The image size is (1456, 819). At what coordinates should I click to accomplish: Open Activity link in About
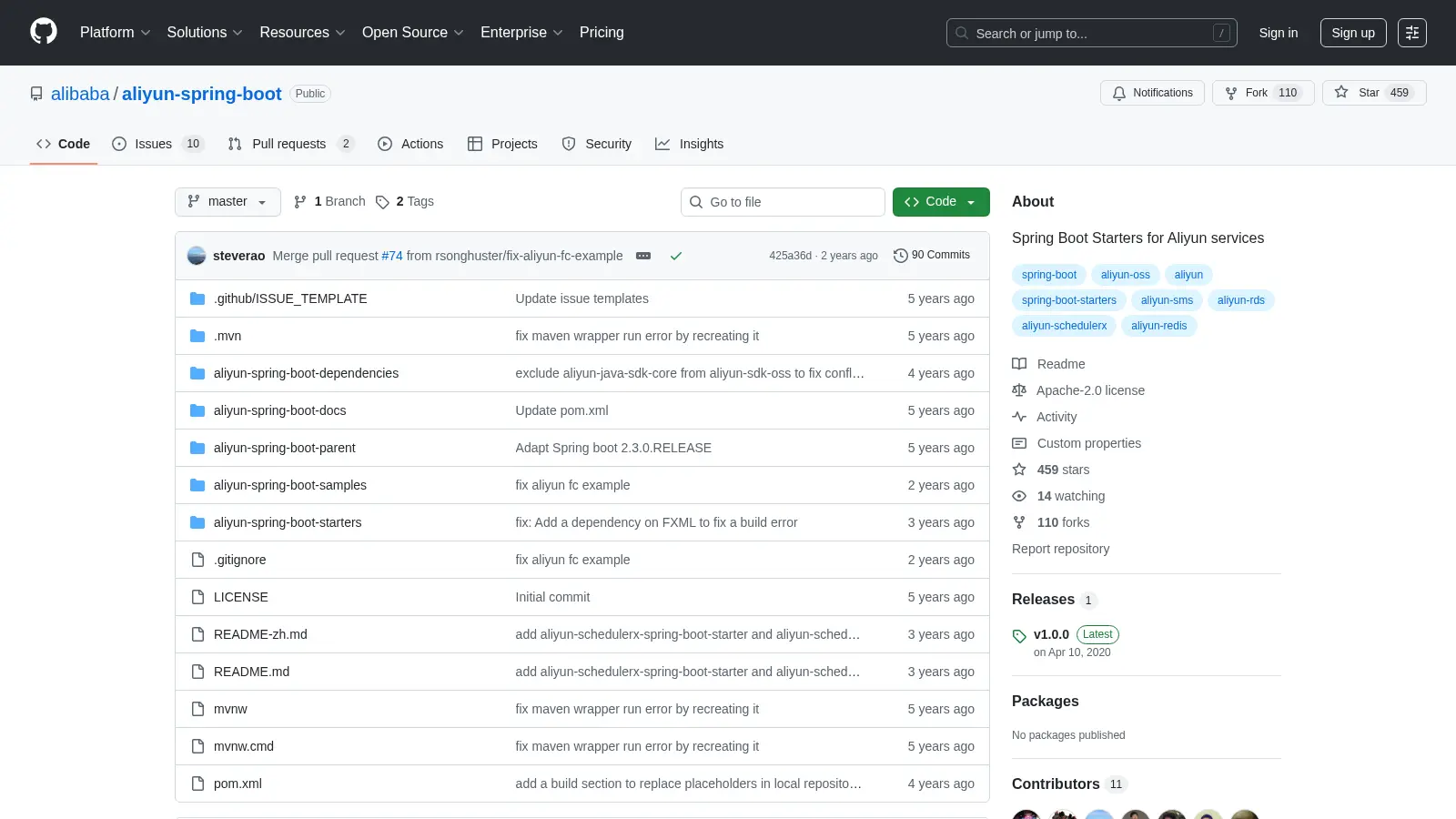point(1045,417)
